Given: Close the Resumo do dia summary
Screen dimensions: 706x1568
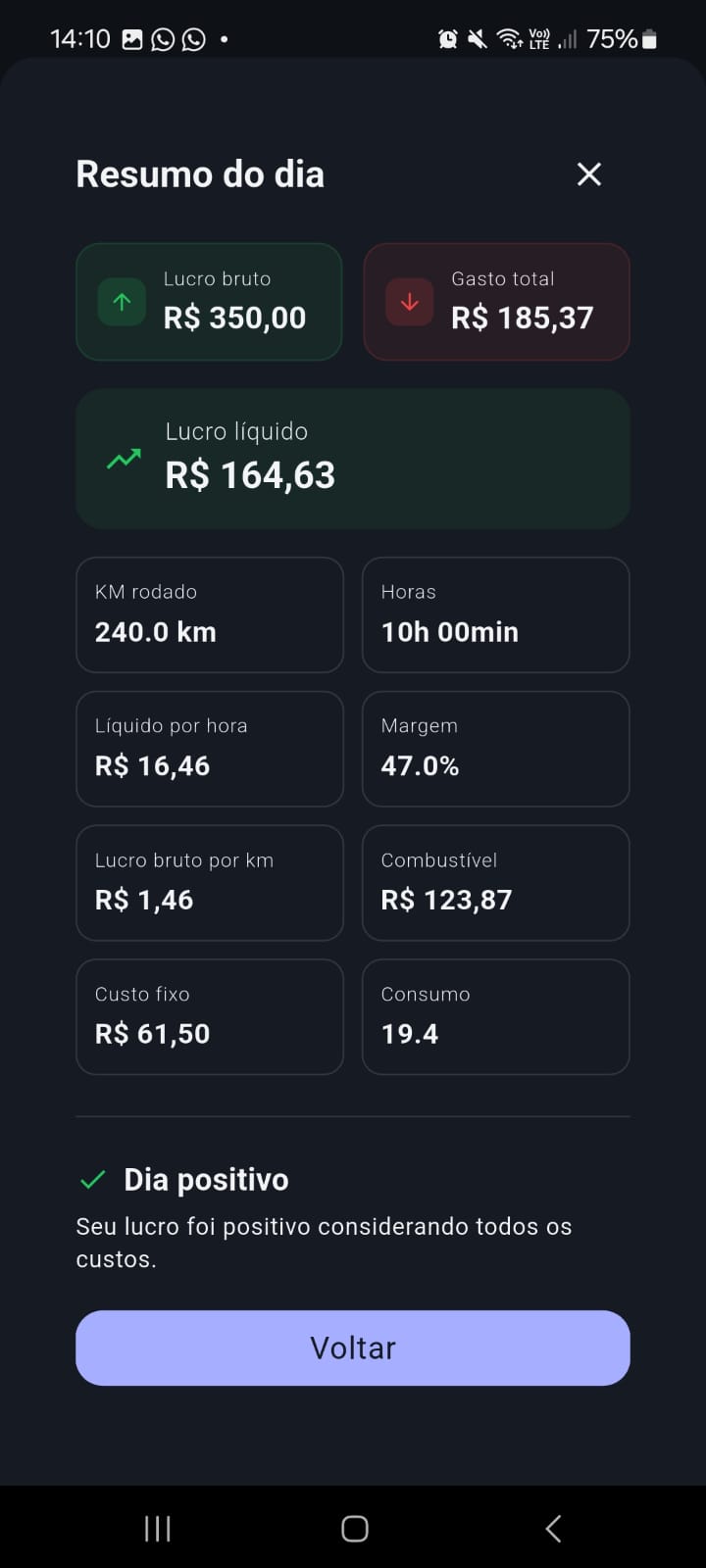Looking at the screenshot, I should tap(588, 174).
